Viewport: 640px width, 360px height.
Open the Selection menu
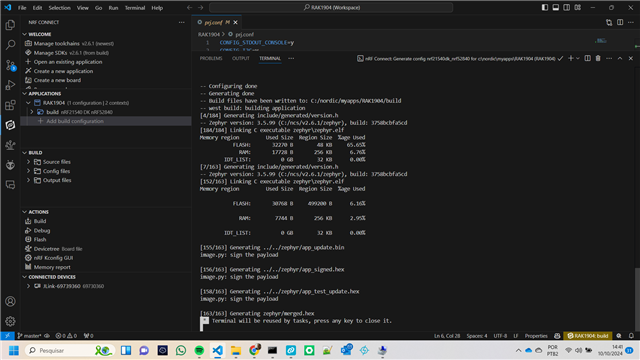(x=60, y=8)
